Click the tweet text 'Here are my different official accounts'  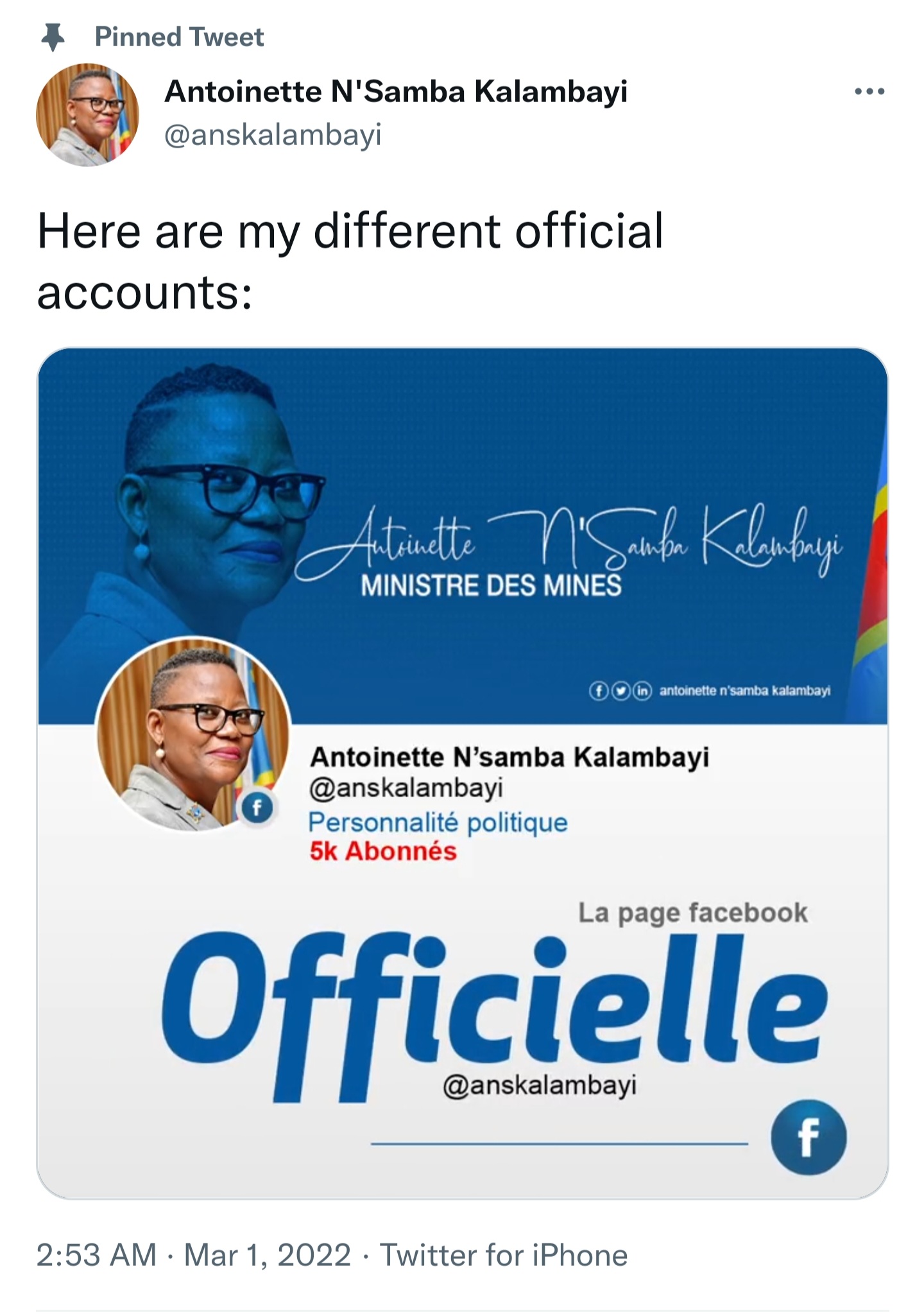(x=350, y=261)
